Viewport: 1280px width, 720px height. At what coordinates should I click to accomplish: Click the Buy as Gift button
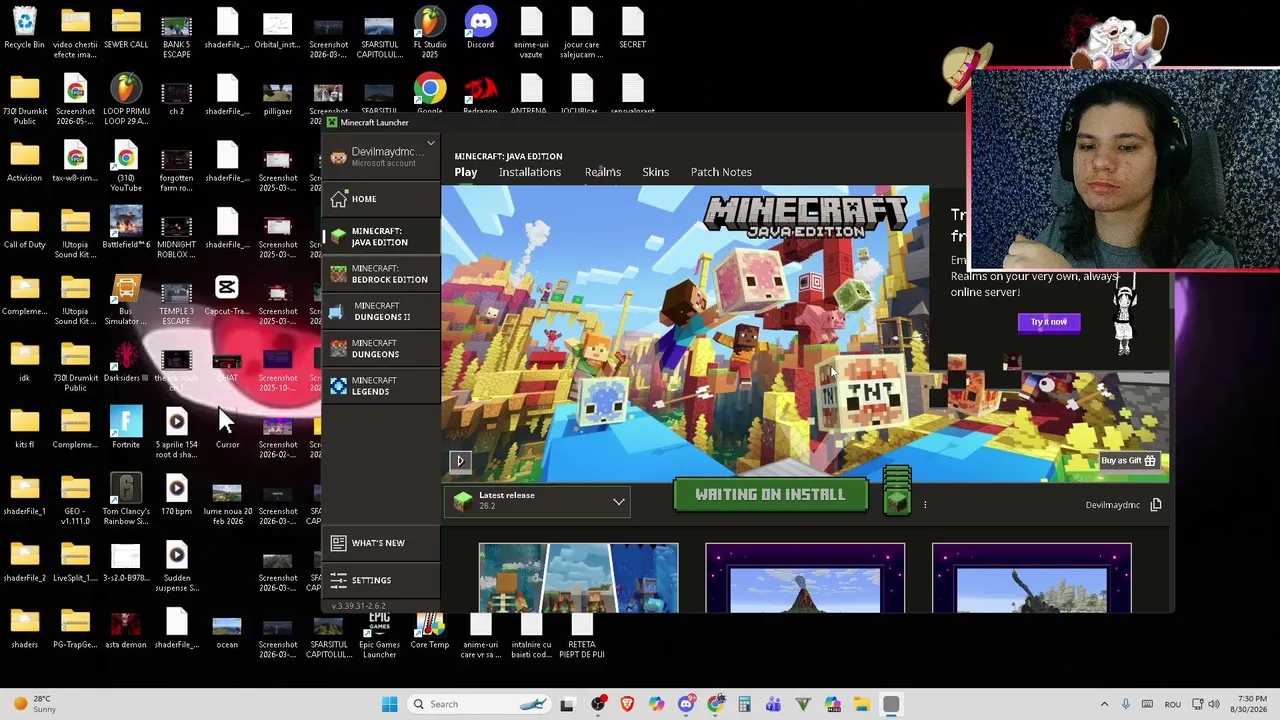point(1128,461)
